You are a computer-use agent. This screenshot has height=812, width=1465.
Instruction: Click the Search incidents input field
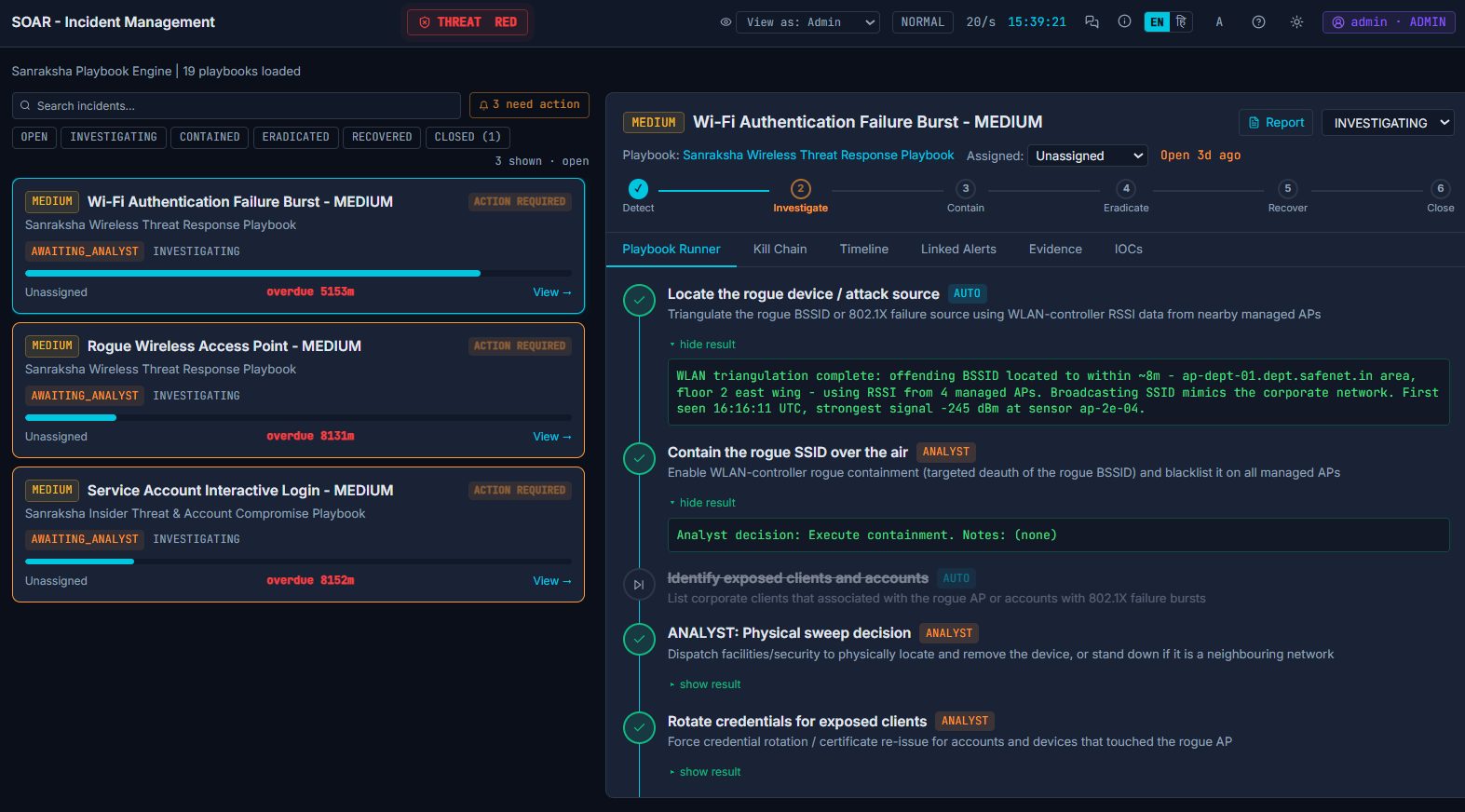[237, 105]
